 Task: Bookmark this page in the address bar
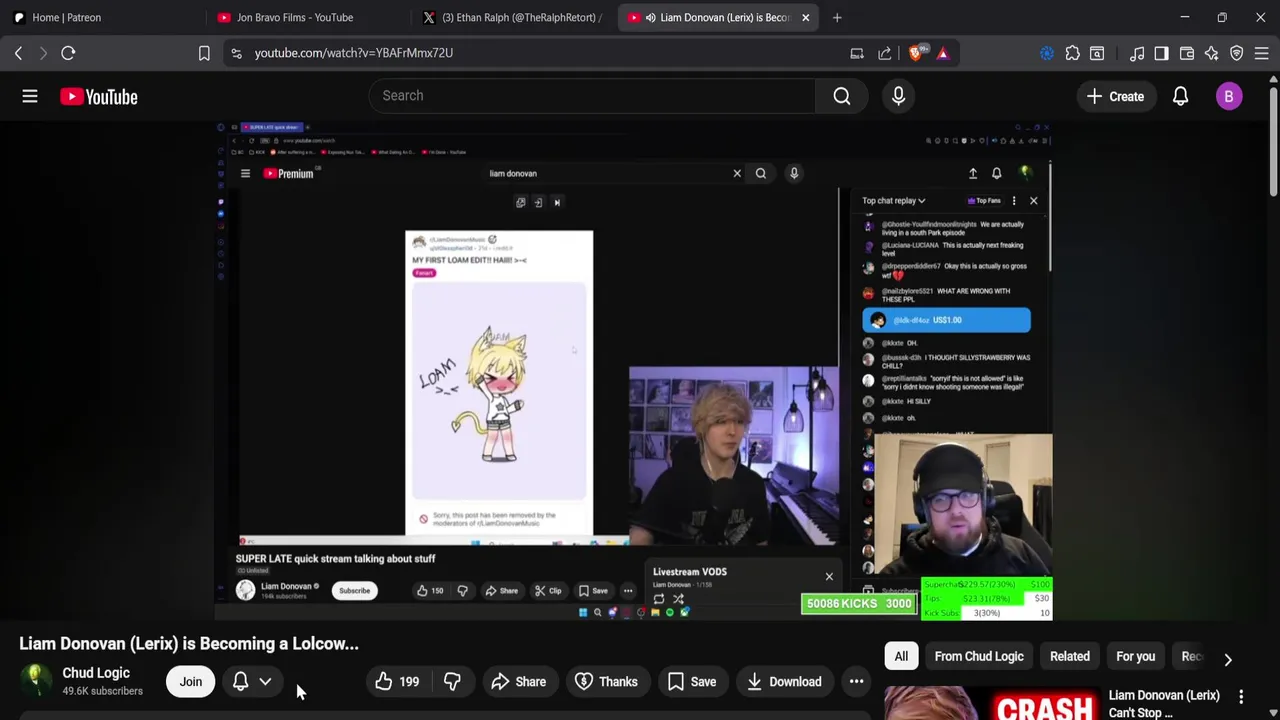[204, 53]
